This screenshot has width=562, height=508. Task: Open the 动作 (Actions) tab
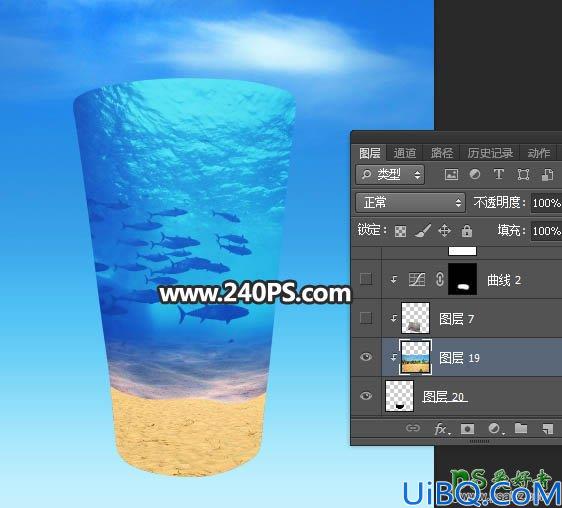539,153
